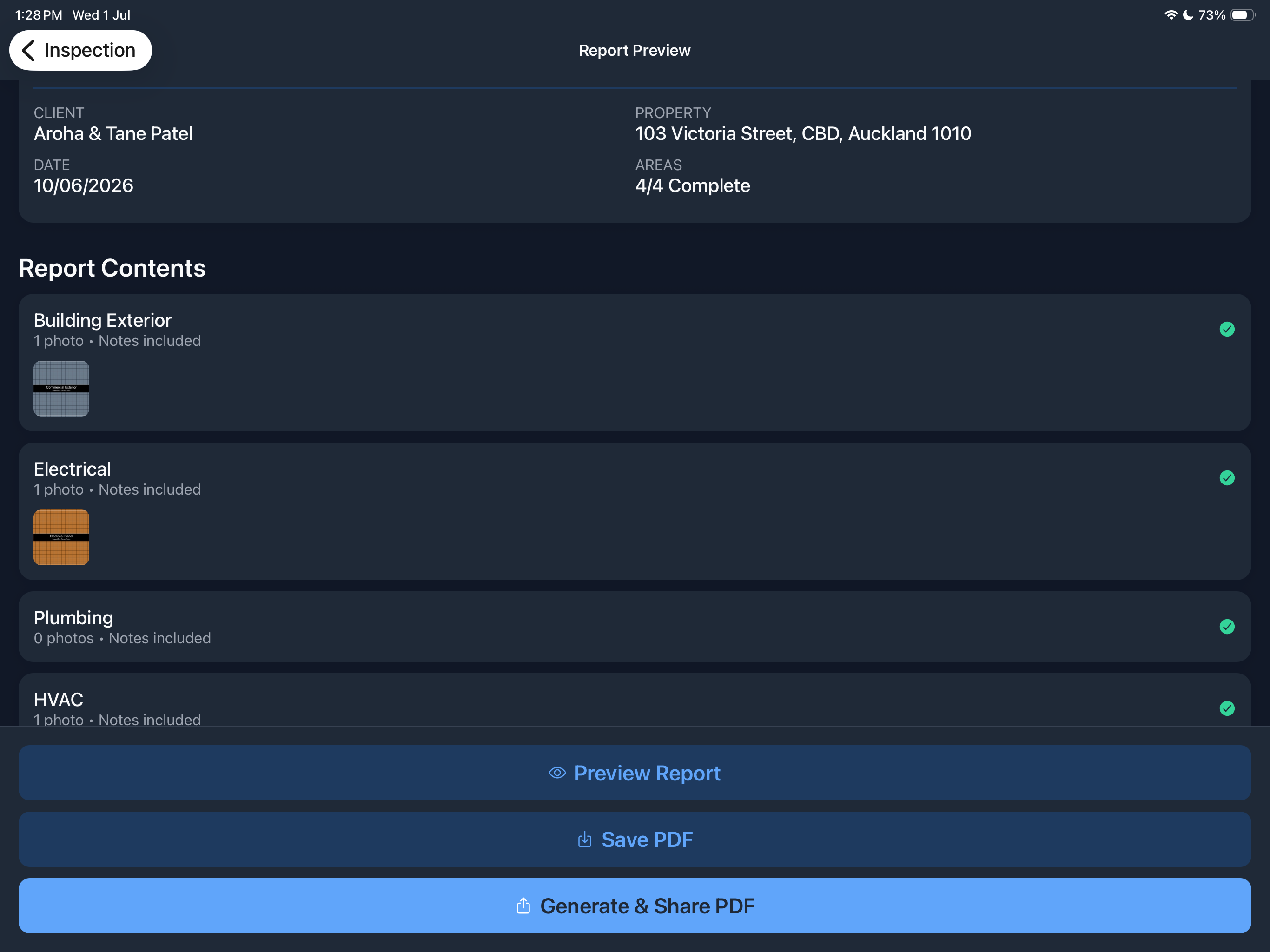Tap Save PDF button

635,840
